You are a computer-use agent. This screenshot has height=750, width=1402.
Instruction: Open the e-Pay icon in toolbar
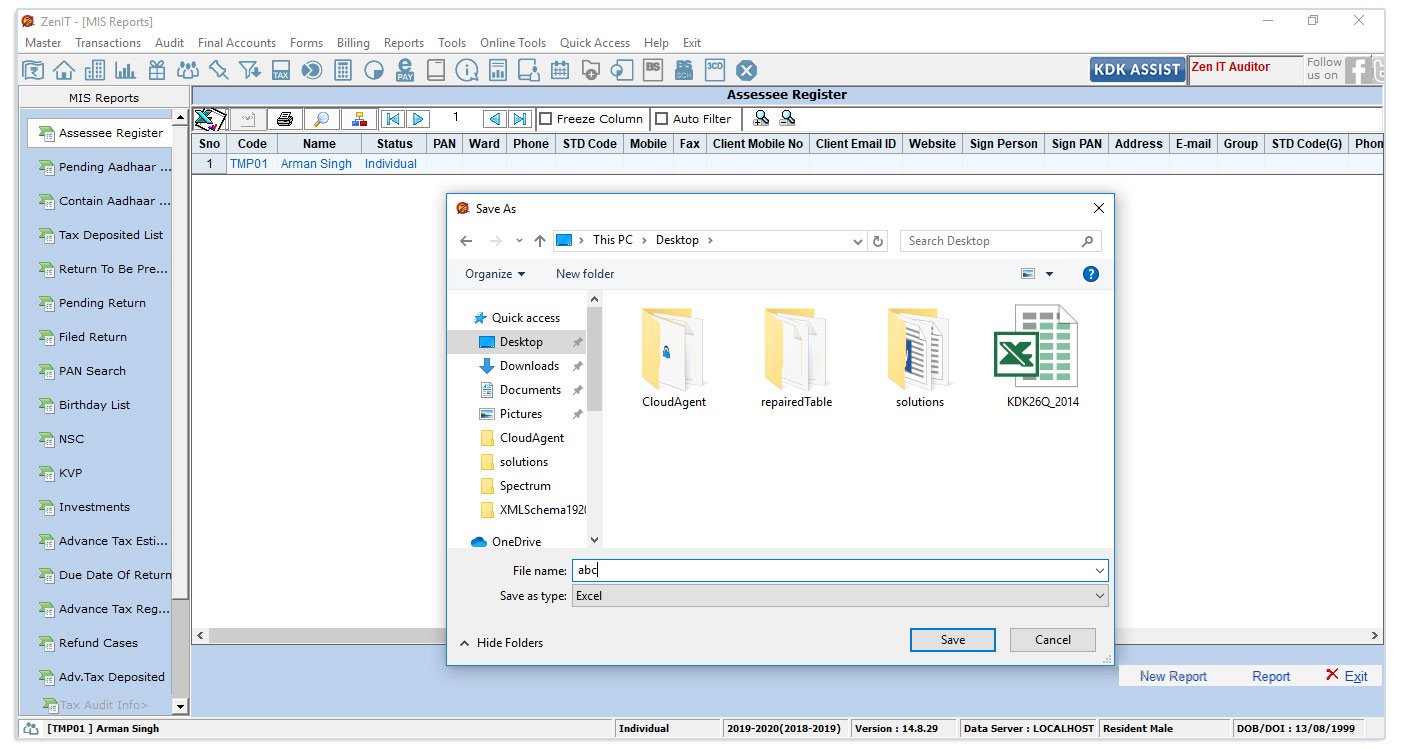tap(405, 70)
